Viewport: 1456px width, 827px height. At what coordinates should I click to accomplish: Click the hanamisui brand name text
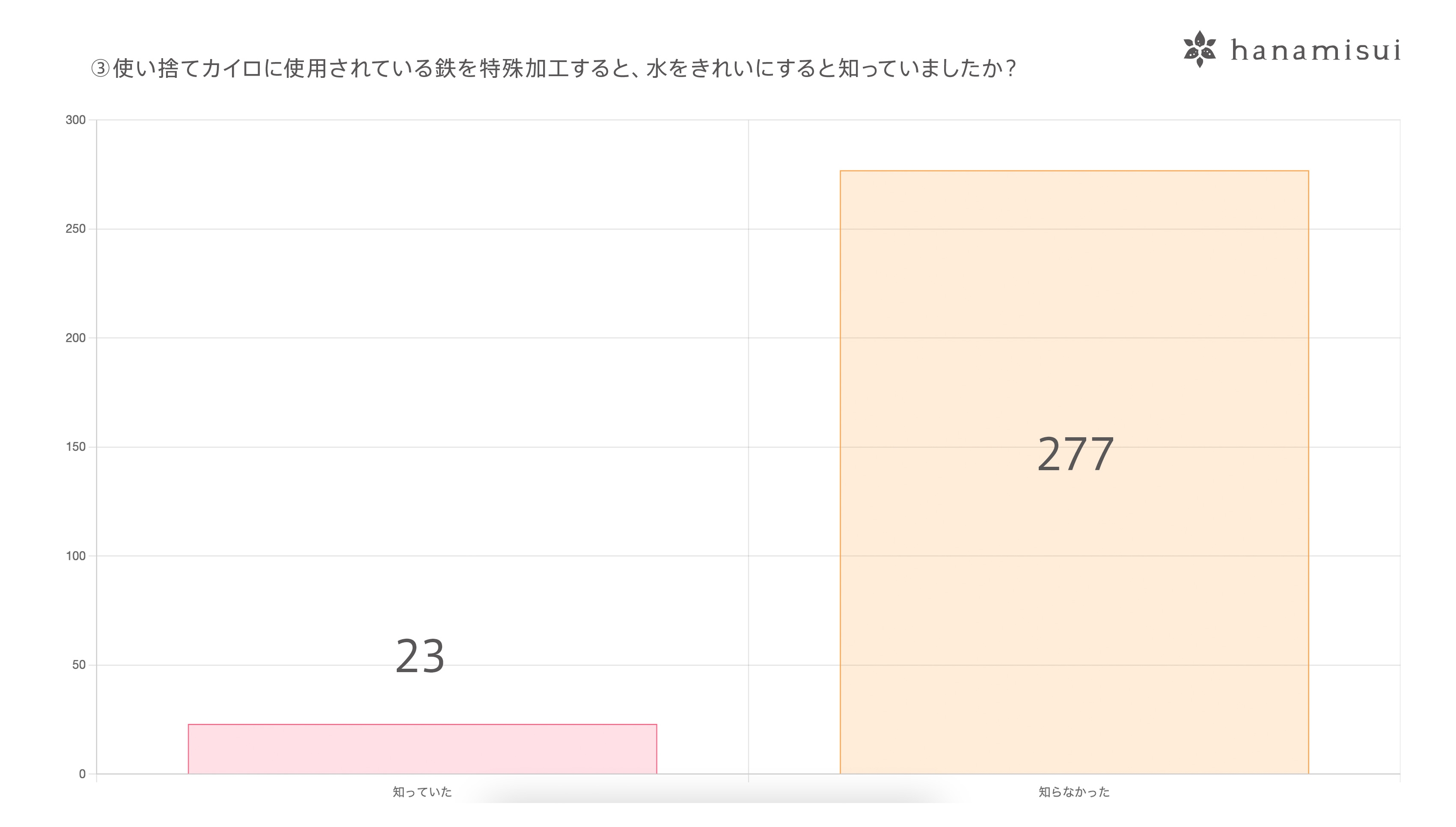(x=1315, y=50)
